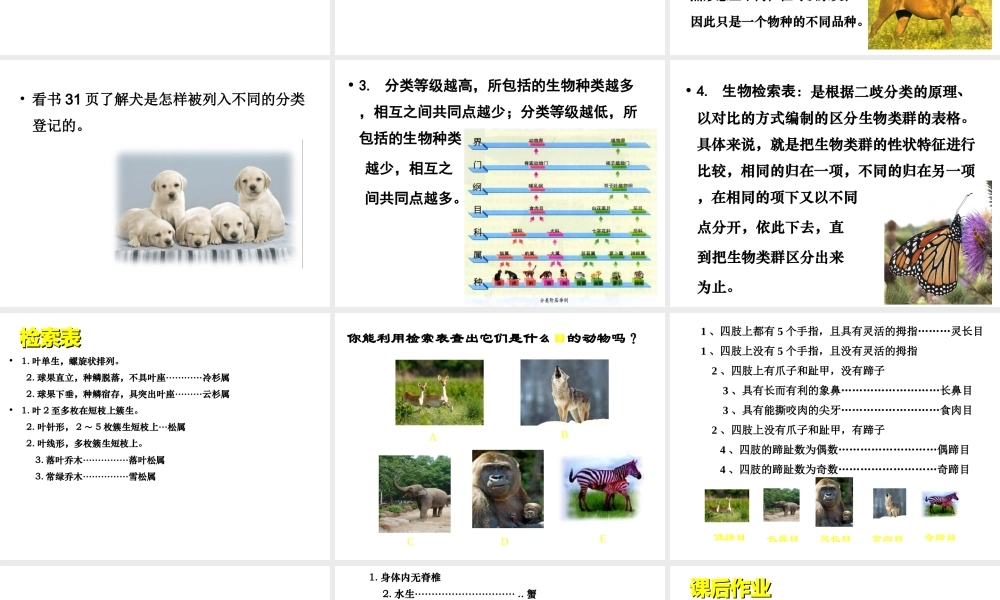This screenshot has width=1000, height=600.
Task: Click the line '2、四肢上有爪子和趾甲，没有蹄子'
Action: coord(798,370)
